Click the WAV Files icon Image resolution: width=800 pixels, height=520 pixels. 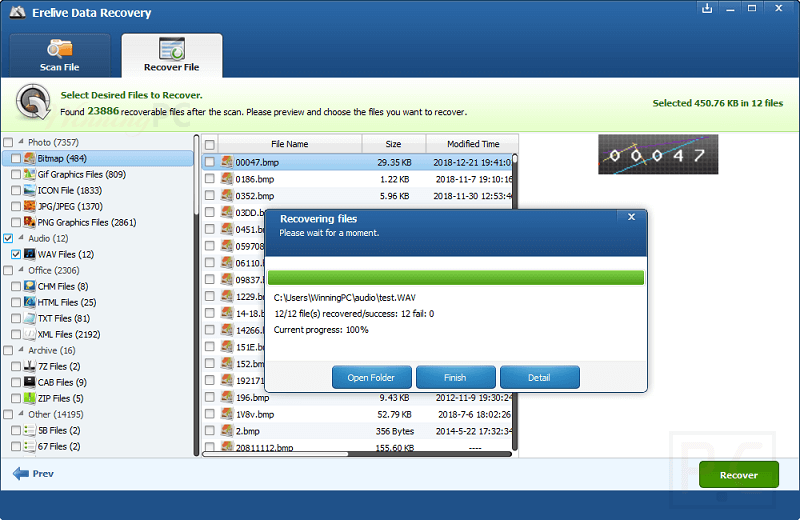pos(30,254)
